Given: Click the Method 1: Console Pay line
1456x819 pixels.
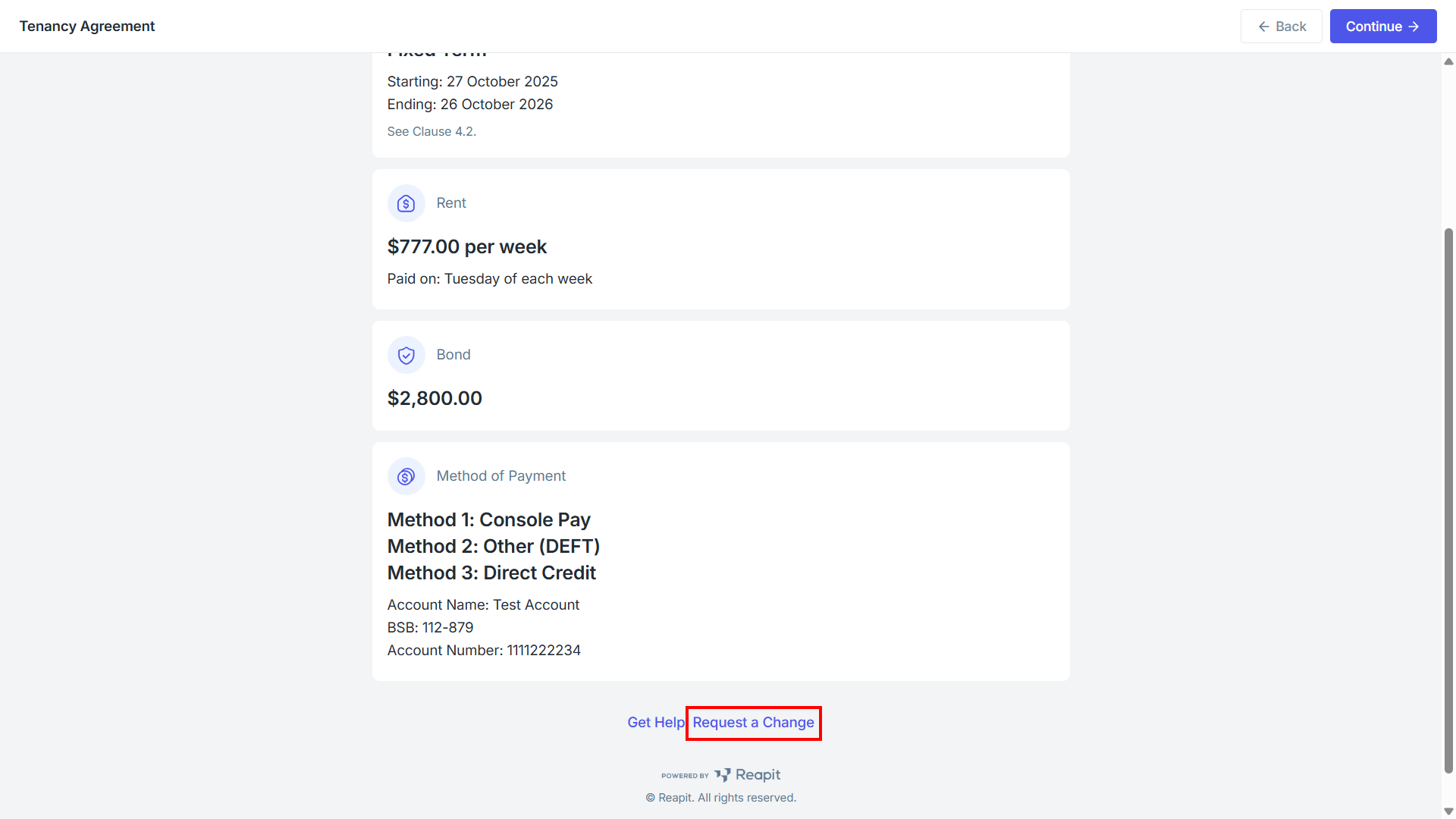Looking at the screenshot, I should coord(489,520).
